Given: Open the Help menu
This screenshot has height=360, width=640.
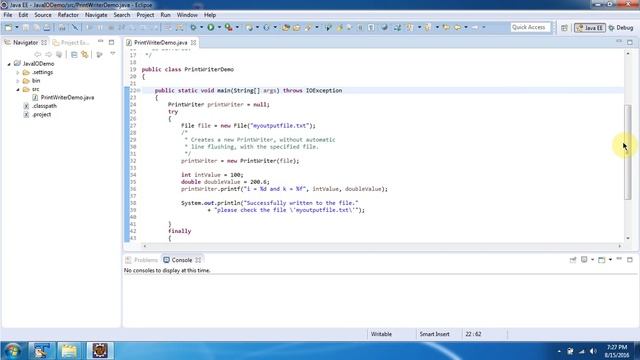Looking at the screenshot, I should tap(210, 15).
